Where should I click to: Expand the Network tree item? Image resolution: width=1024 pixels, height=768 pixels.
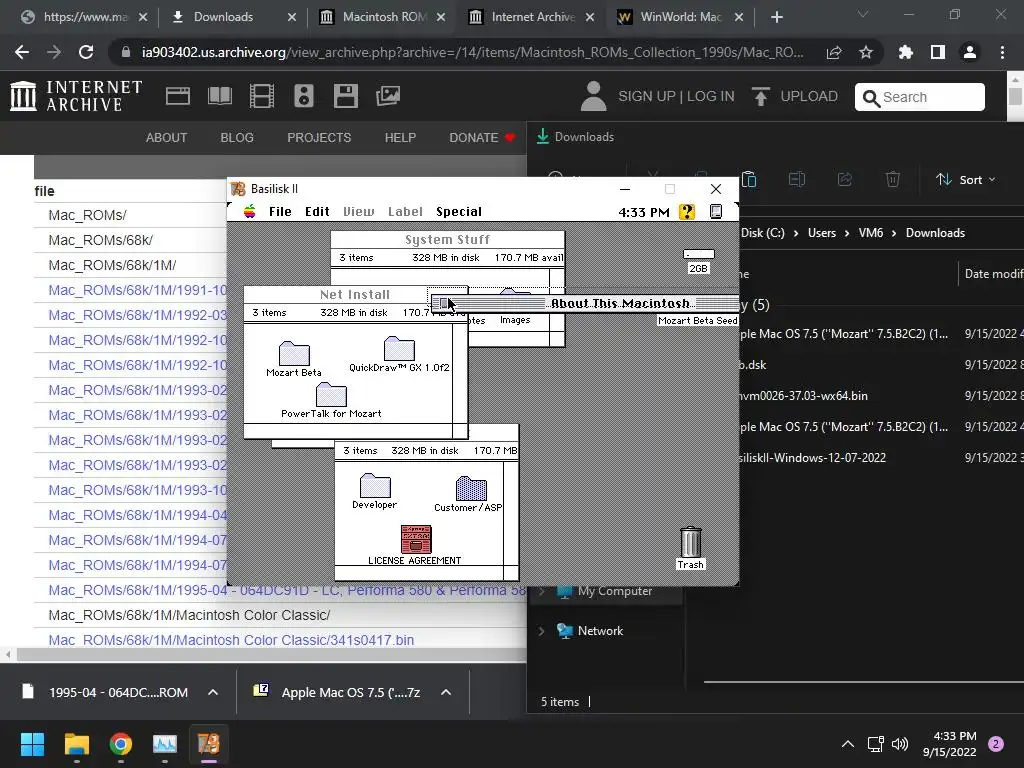pyautogui.click(x=541, y=631)
